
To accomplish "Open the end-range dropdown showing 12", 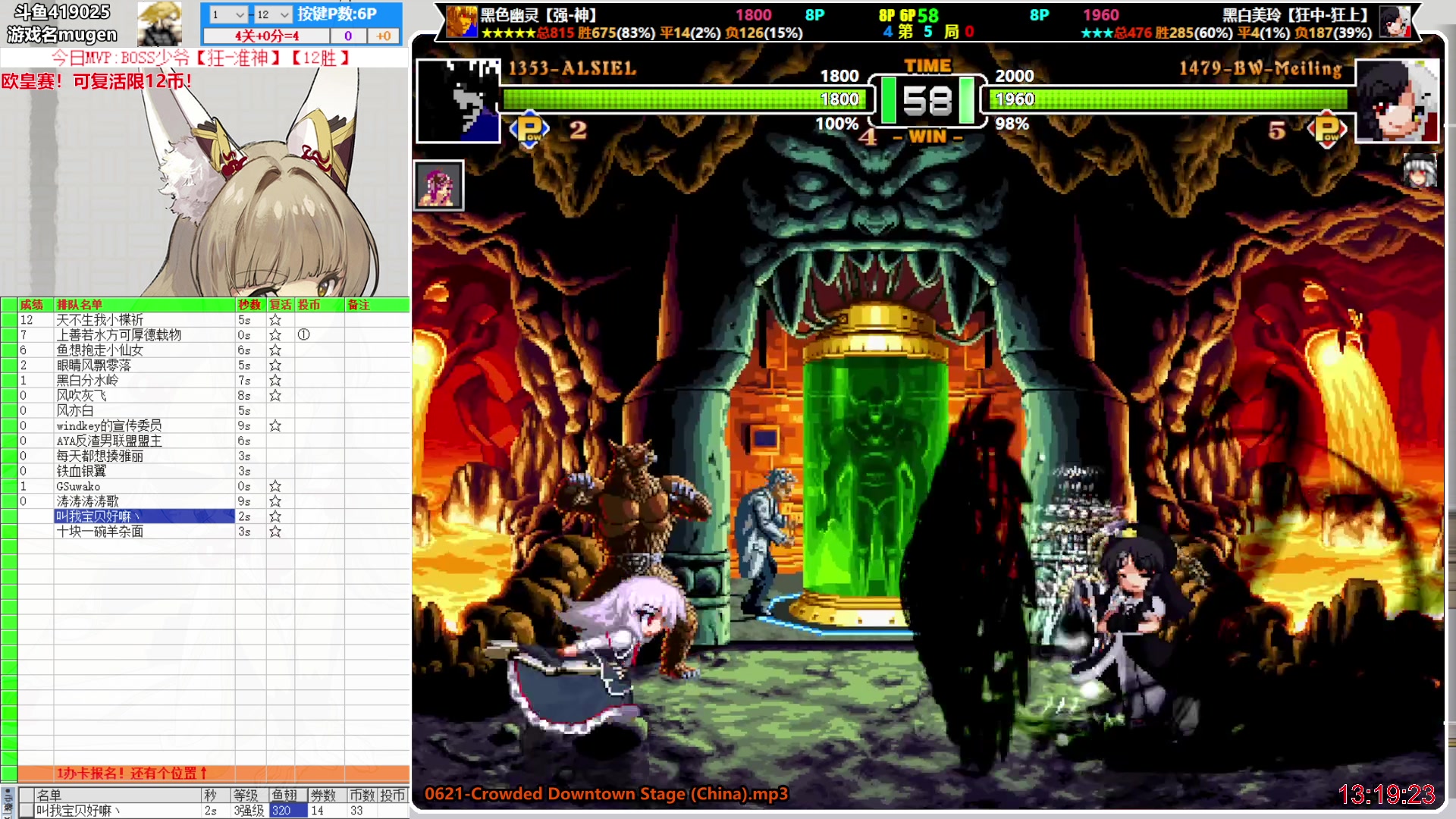I will point(272,14).
